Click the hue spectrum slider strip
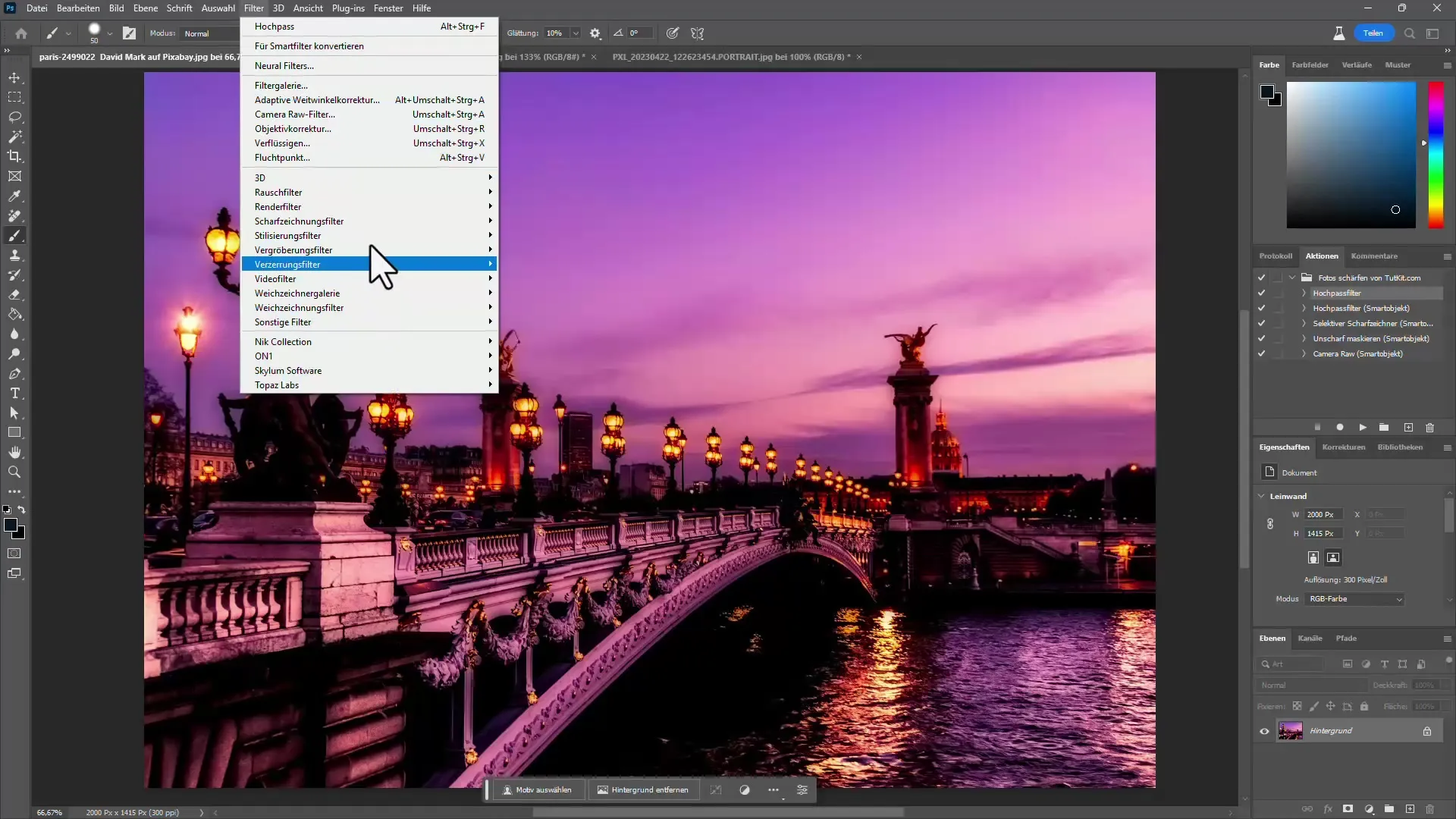 [1436, 155]
